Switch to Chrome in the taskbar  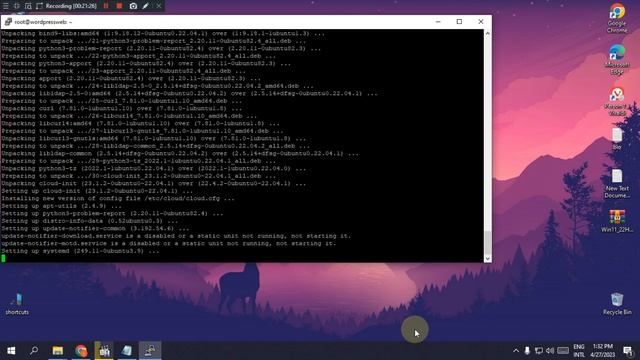81,351
